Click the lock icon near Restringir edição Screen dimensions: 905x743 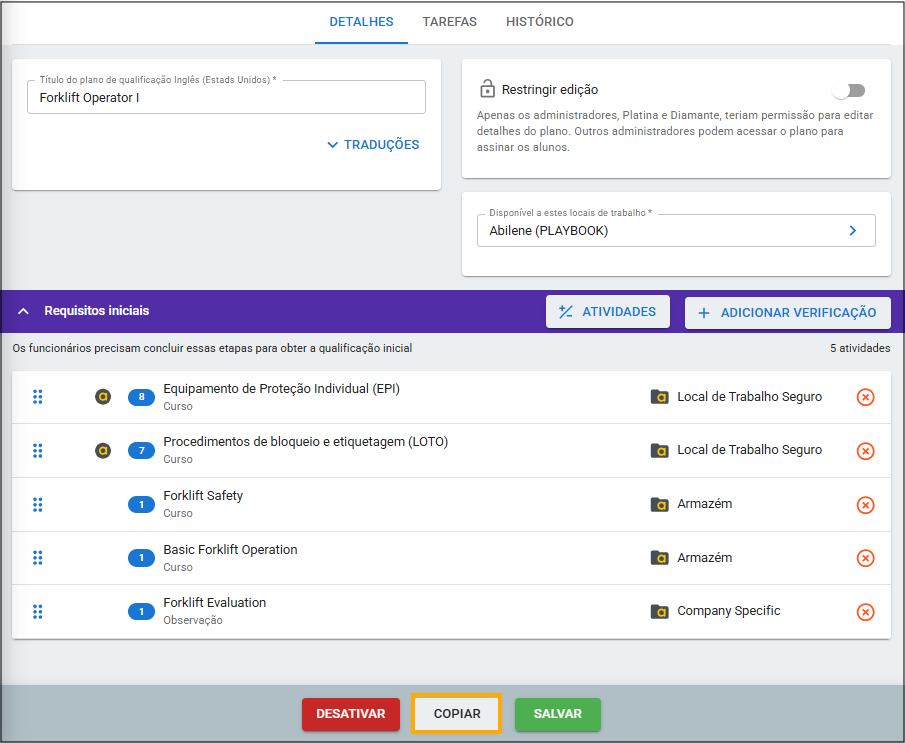coord(487,89)
